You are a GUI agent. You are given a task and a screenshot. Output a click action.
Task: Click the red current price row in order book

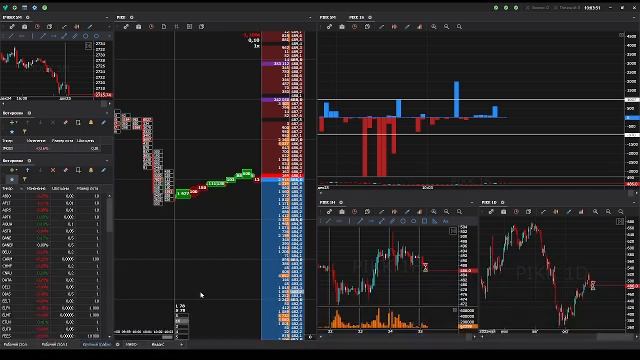click(282, 176)
